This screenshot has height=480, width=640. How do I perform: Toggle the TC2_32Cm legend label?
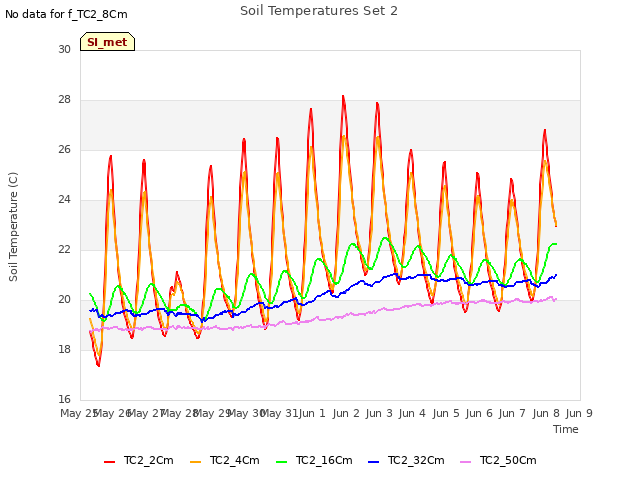tap(416, 460)
